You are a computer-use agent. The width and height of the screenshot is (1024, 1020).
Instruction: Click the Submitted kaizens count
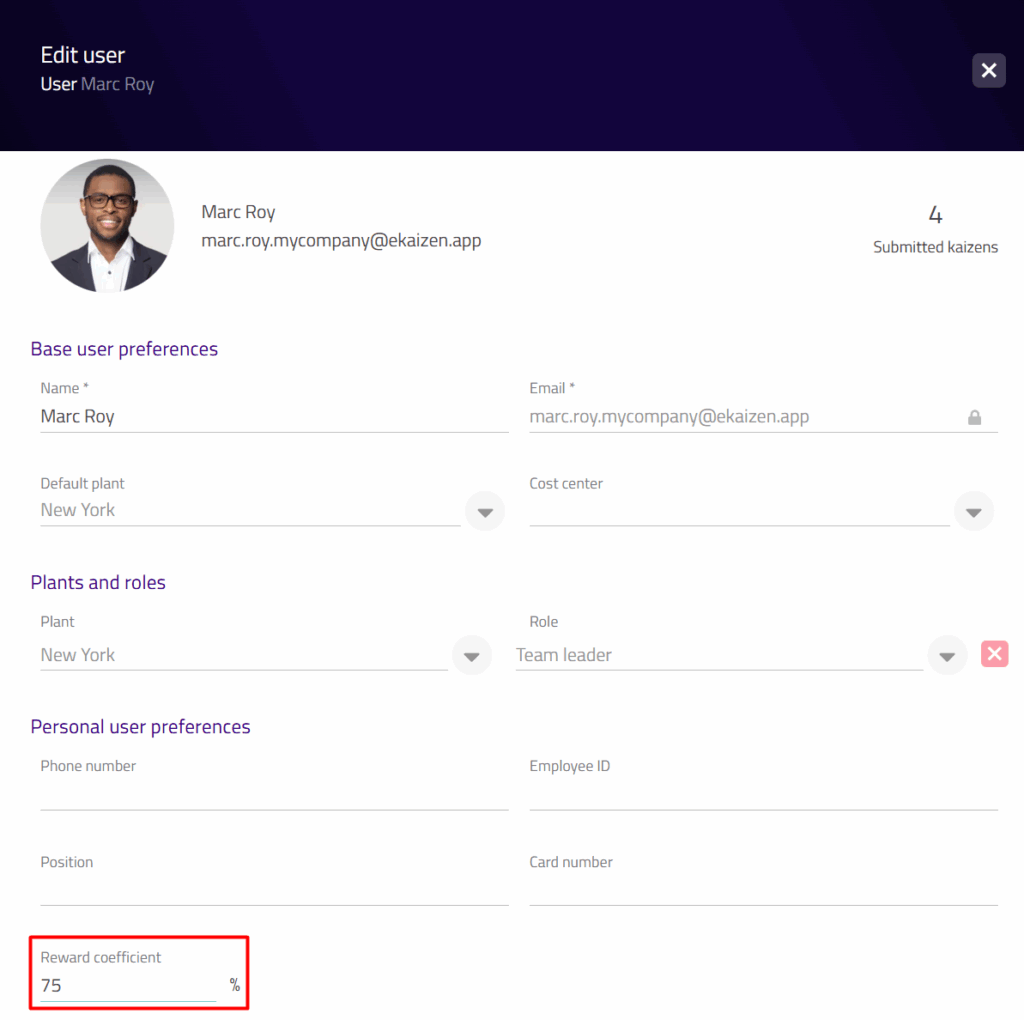point(935,215)
